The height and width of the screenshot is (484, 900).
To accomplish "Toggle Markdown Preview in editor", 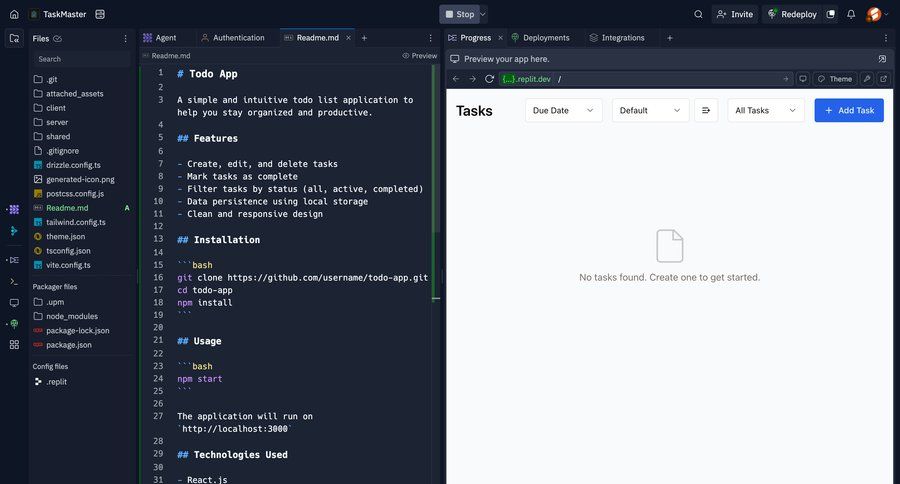I will click(x=420, y=56).
